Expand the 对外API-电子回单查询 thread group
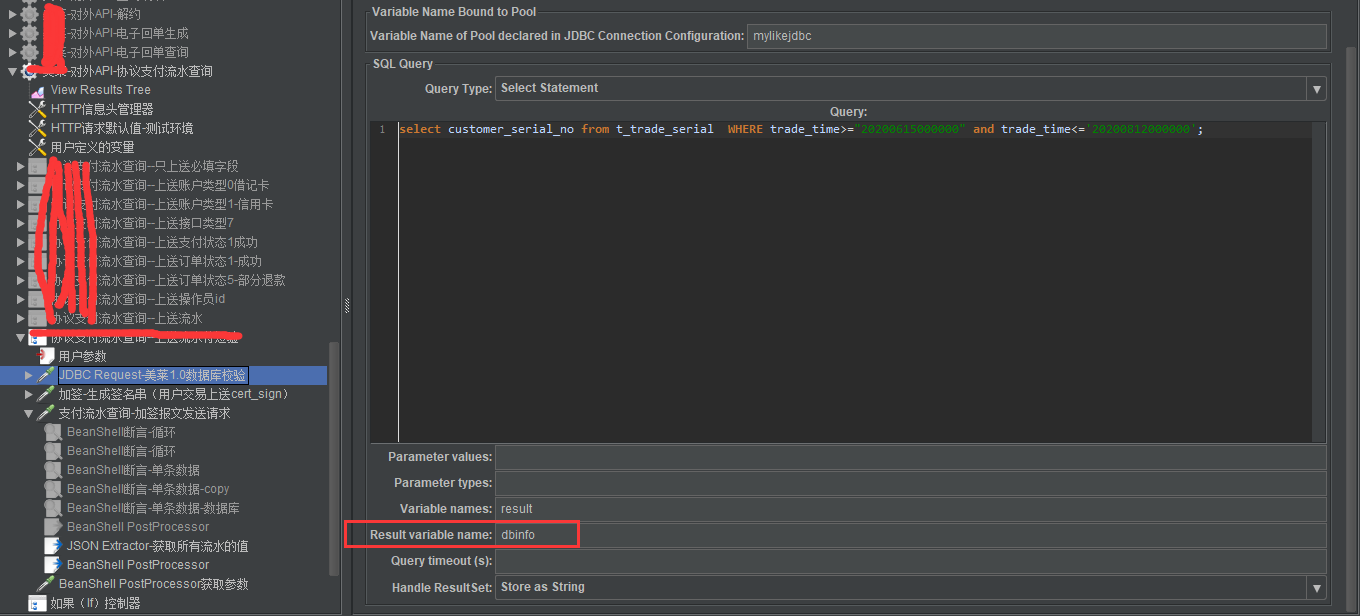The image size is (1360, 616). click(x=13, y=52)
